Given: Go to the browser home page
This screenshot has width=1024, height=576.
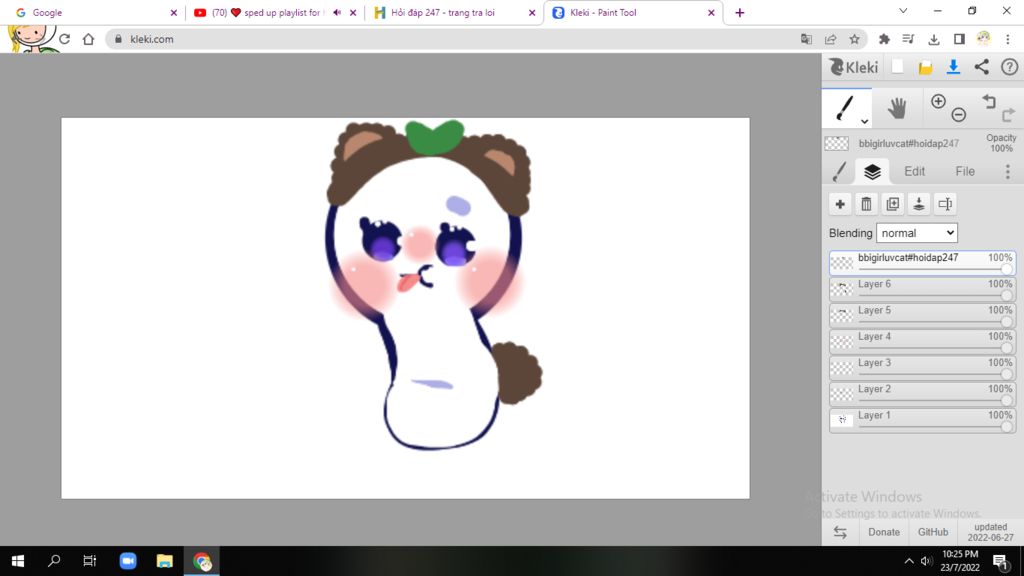Looking at the screenshot, I should point(88,39).
